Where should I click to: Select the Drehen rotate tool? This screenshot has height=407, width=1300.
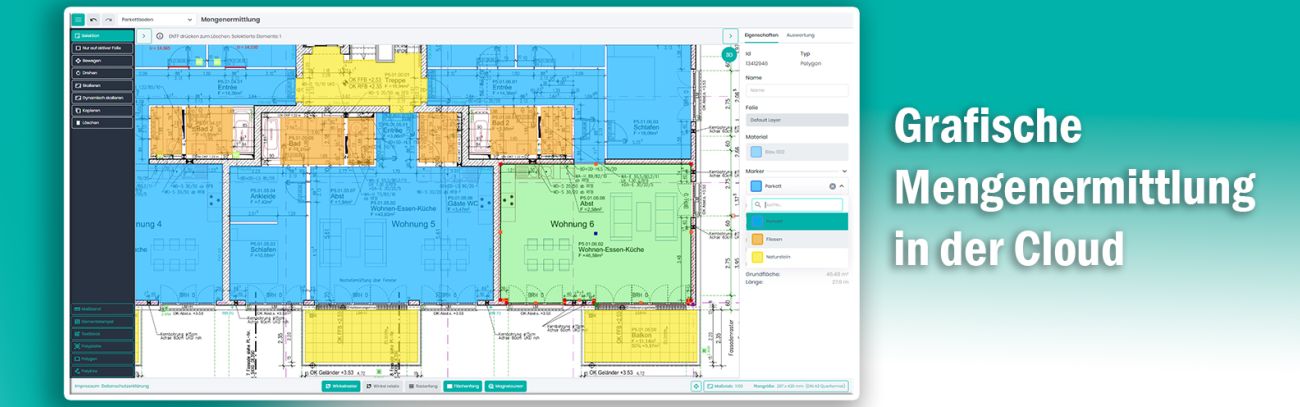102,73
